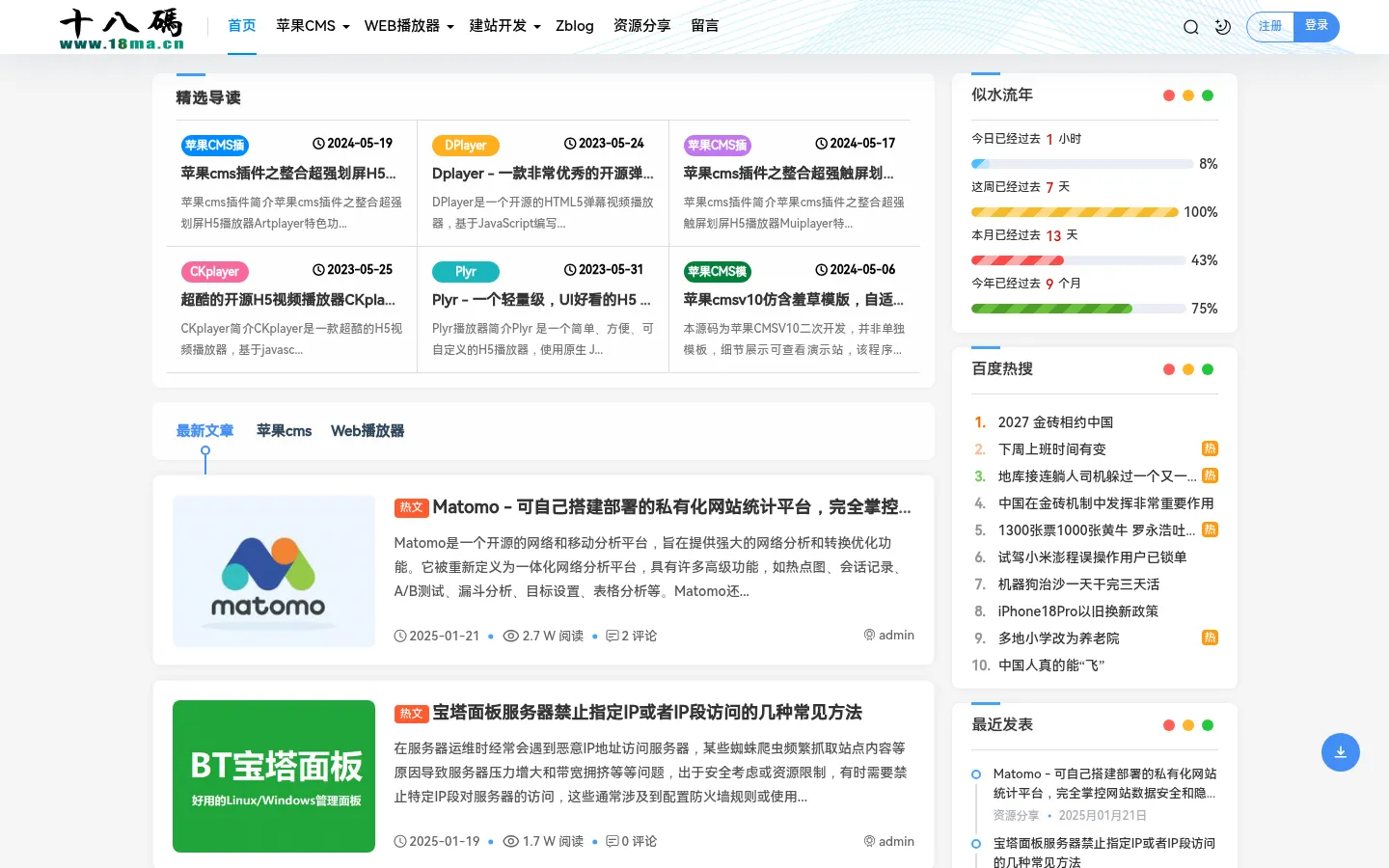Open the 宝塔面板服务器禁止指定IP article title
This screenshot has width=1389, height=868.
pos(647,713)
